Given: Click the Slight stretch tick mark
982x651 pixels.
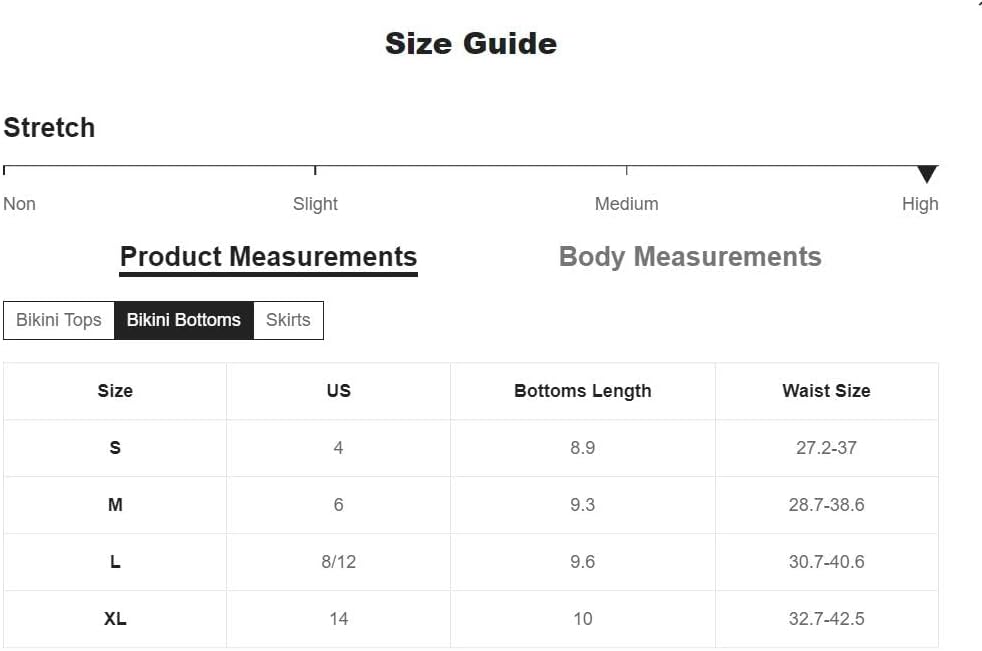Looking at the screenshot, I should pyautogui.click(x=315, y=170).
